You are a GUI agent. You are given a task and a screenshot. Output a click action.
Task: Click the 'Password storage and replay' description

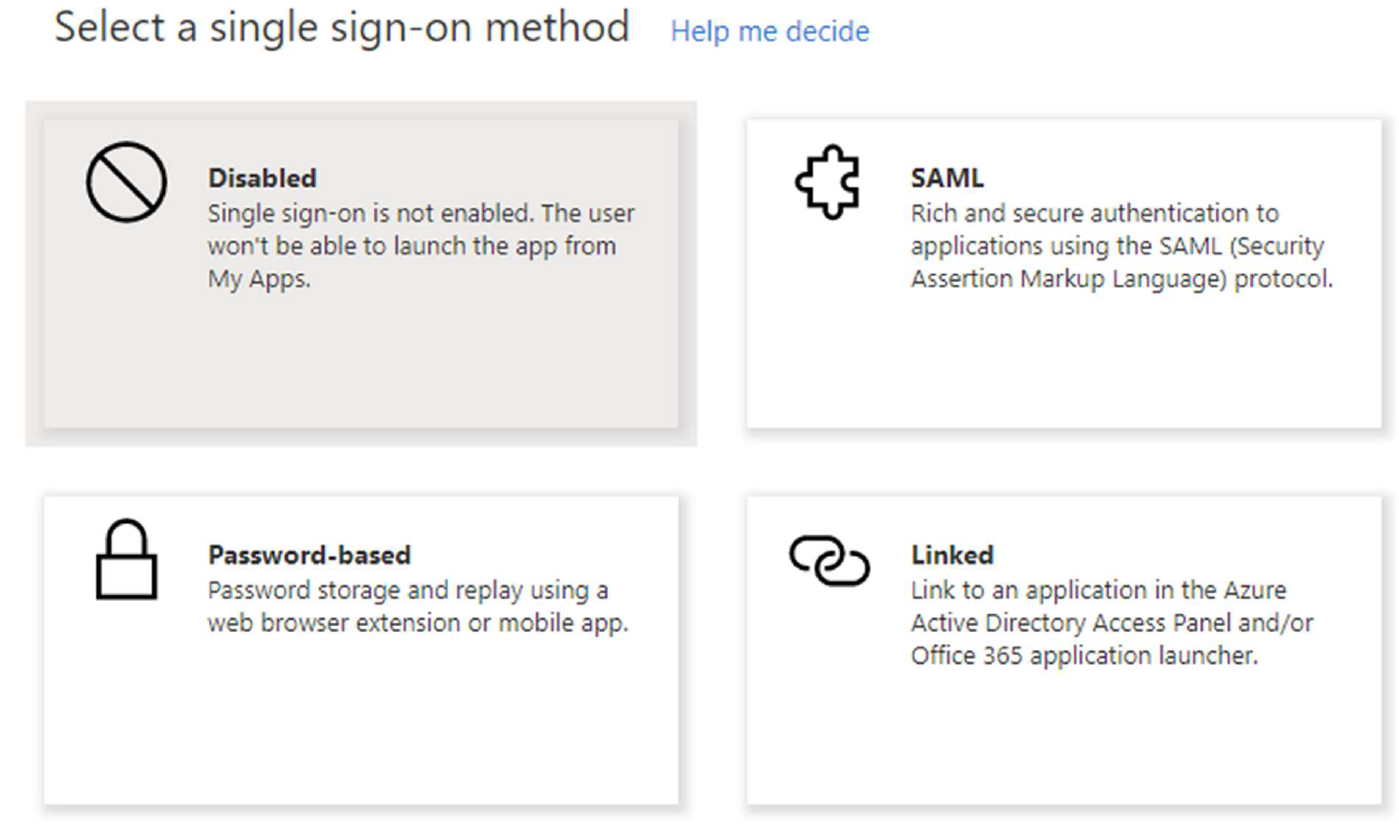pos(417,606)
